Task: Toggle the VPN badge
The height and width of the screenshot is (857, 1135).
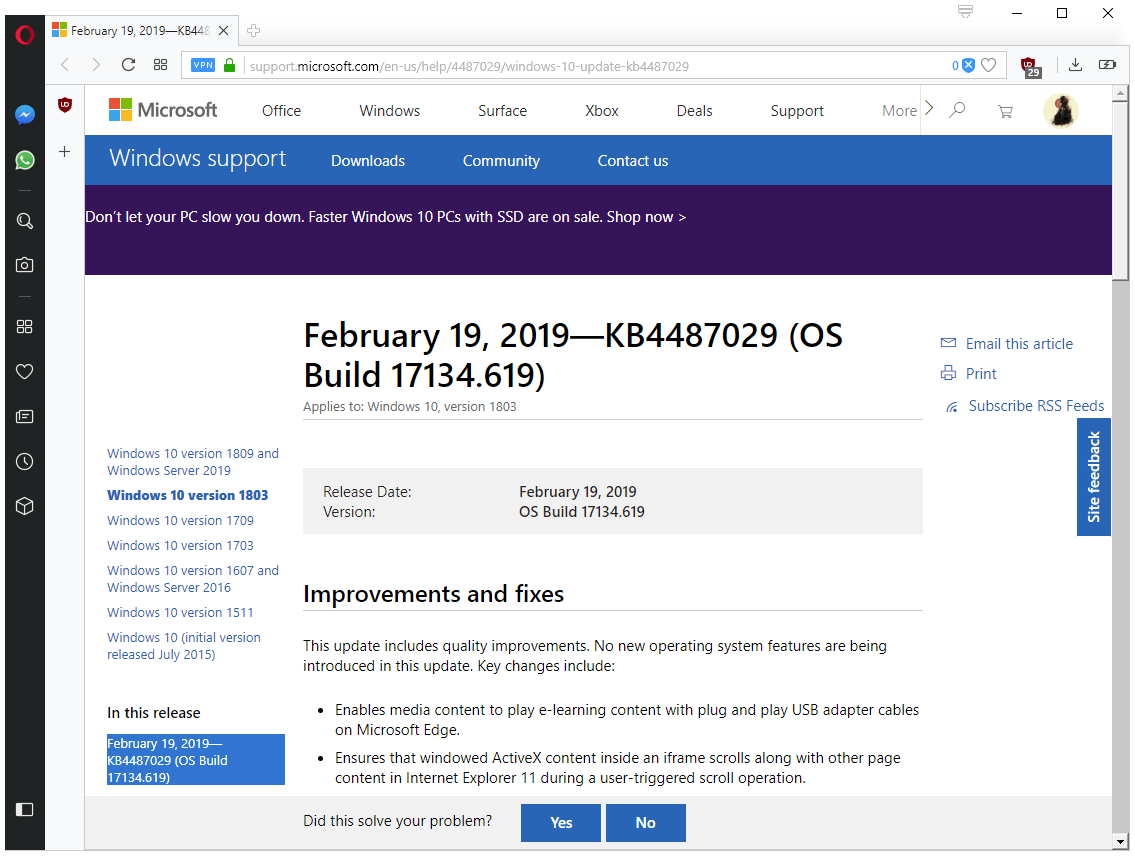Action: point(203,64)
